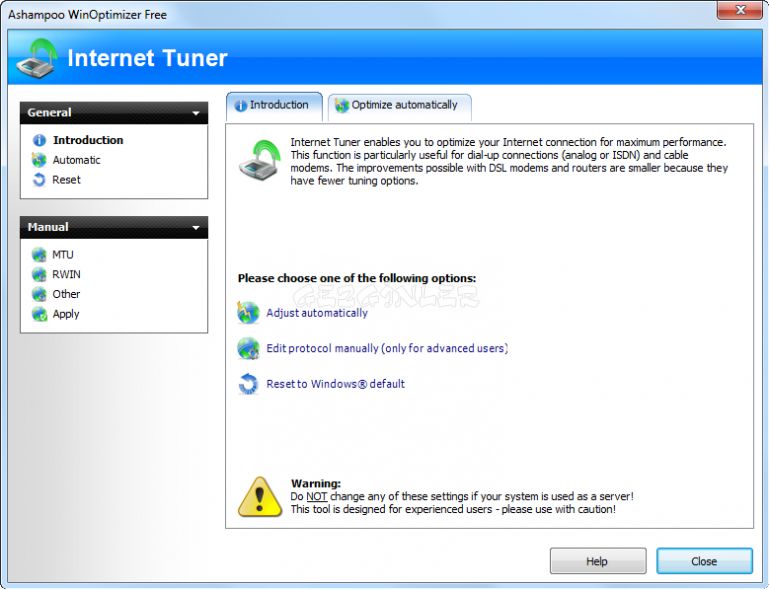Close the window with the red X
This screenshot has height=590, width=770.
tap(741, 10)
